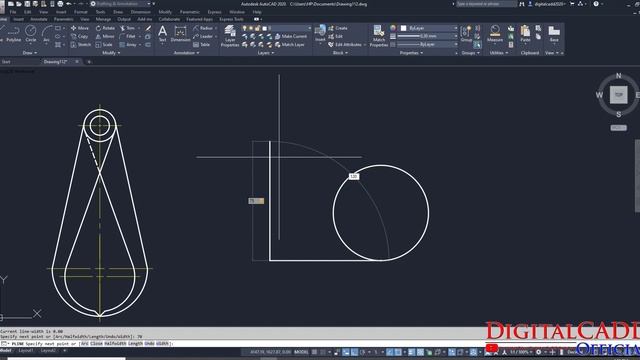Click Edit Attributes in Block panel
640x360 pixels.
(345, 44)
